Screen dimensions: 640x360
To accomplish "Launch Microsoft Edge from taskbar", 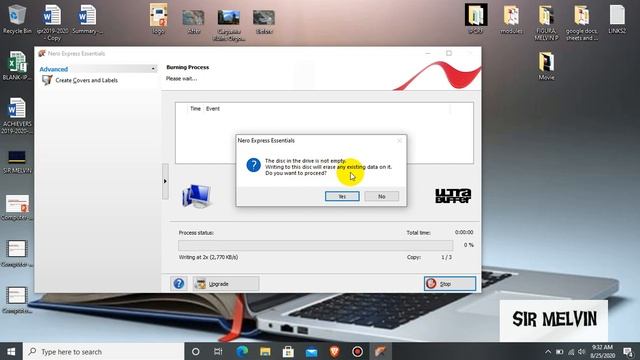I will click(242, 351).
